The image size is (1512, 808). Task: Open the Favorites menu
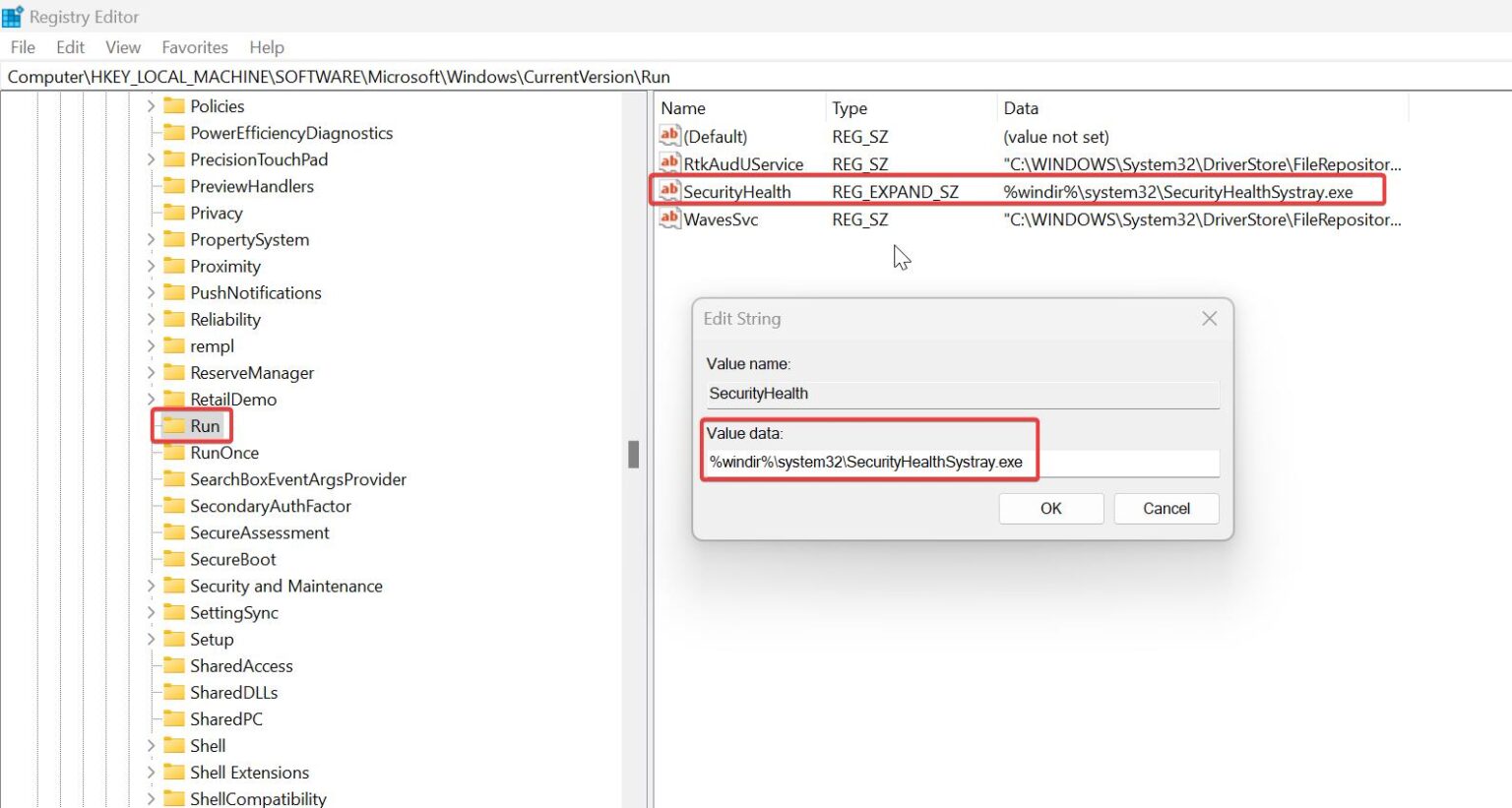click(x=195, y=47)
